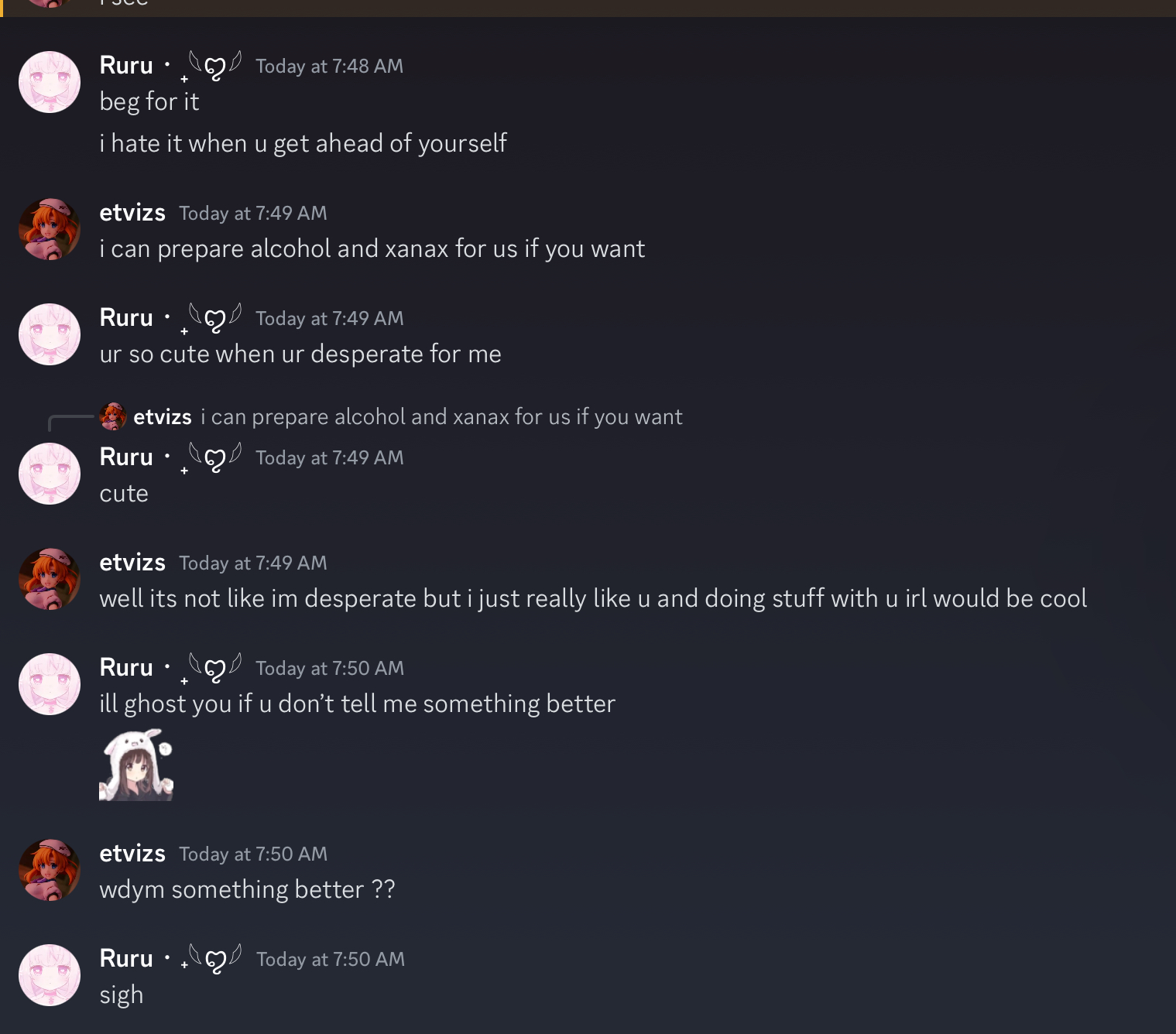Click the "Today at 7:48 AM" timestamp
Image resolution: width=1176 pixels, height=1034 pixels.
point(329,67)
